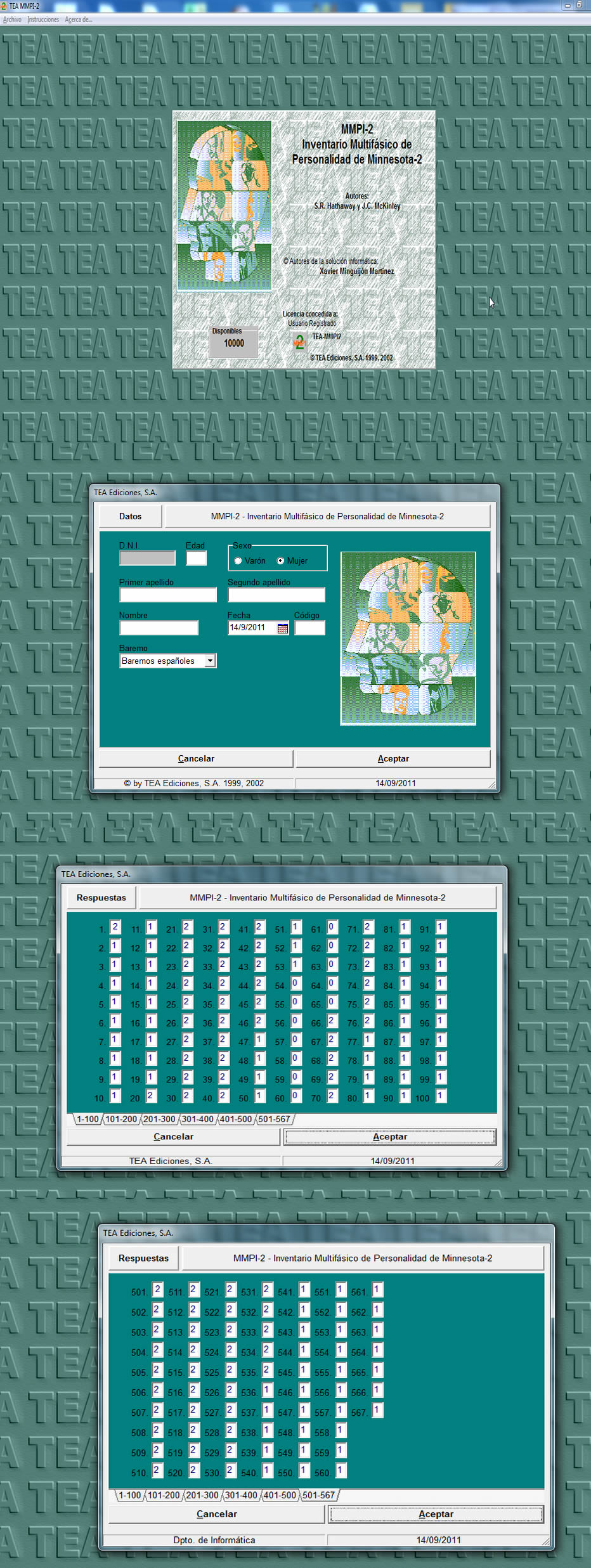
Task: Click the answer box for item 560
Action: (x=341, y=1470)
